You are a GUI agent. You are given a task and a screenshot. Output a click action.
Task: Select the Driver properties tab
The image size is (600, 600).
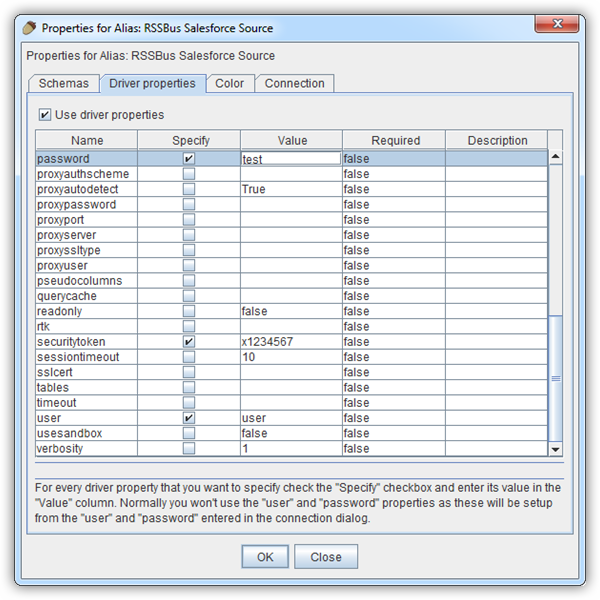click(152, 84)
